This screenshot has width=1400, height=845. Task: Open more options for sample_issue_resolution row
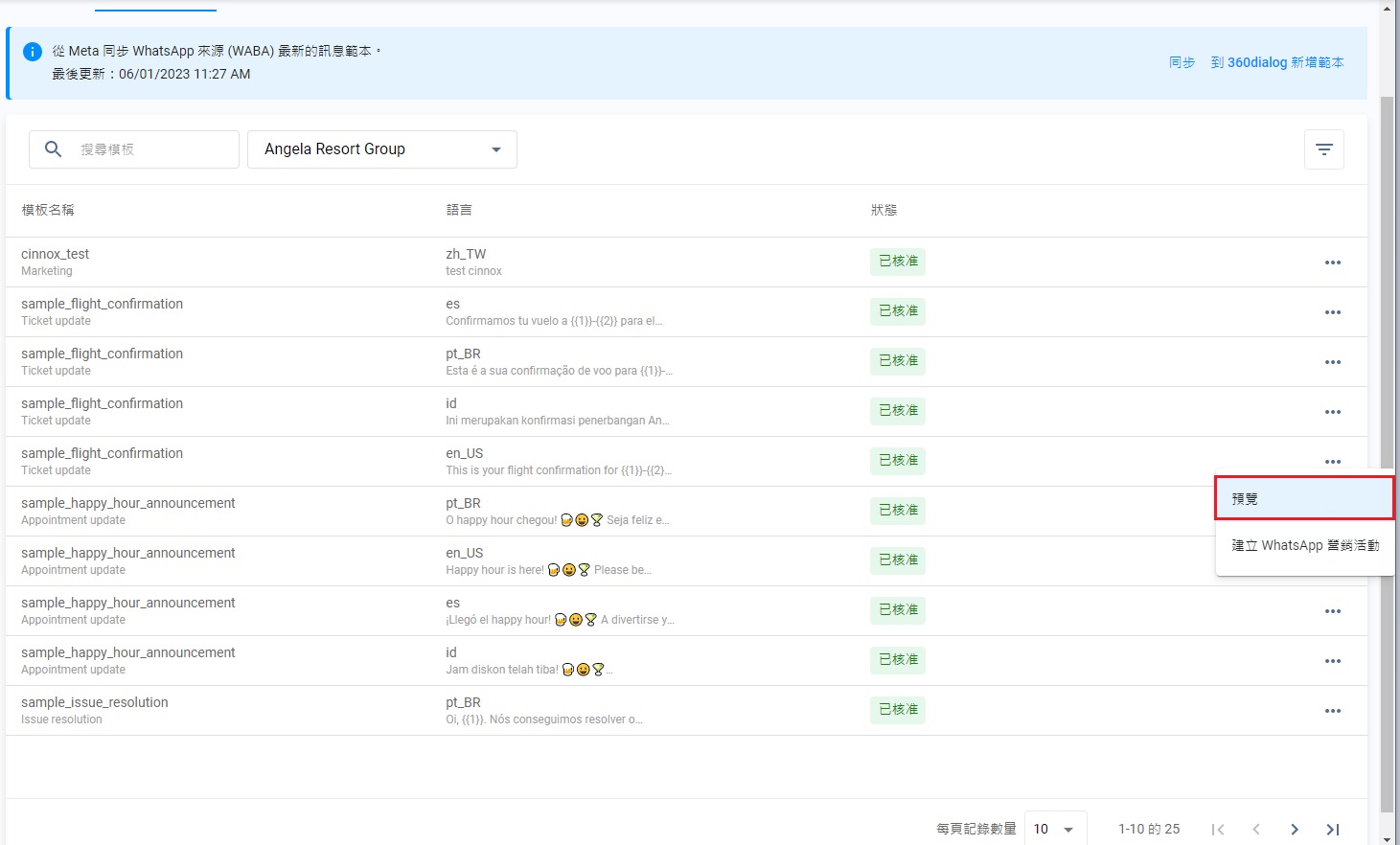click(1332, 711)
